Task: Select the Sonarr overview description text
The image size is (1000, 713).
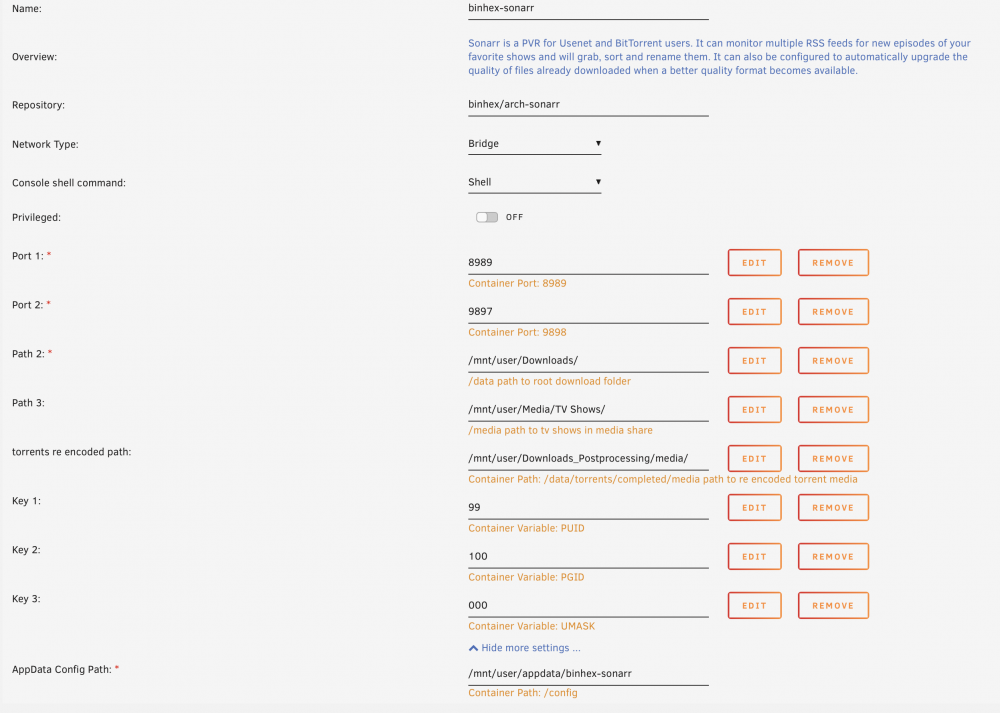Action: [x=719, y=57]
